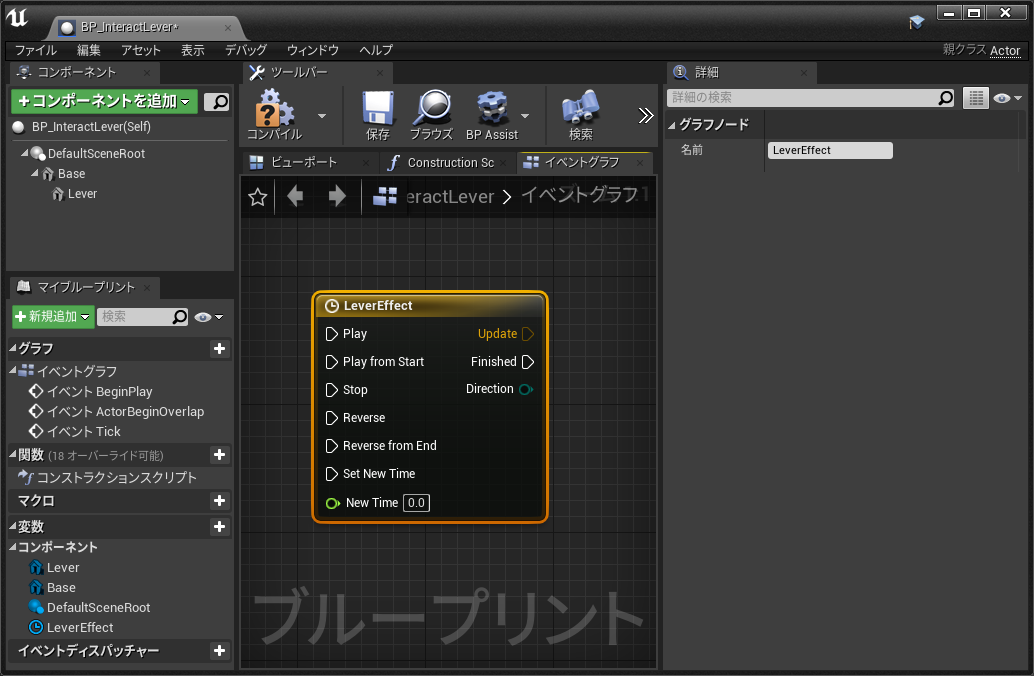This screenshot has height=676, width=1034.
Task: Click the Finished output exec pin
Action: (x=528, y=361)
